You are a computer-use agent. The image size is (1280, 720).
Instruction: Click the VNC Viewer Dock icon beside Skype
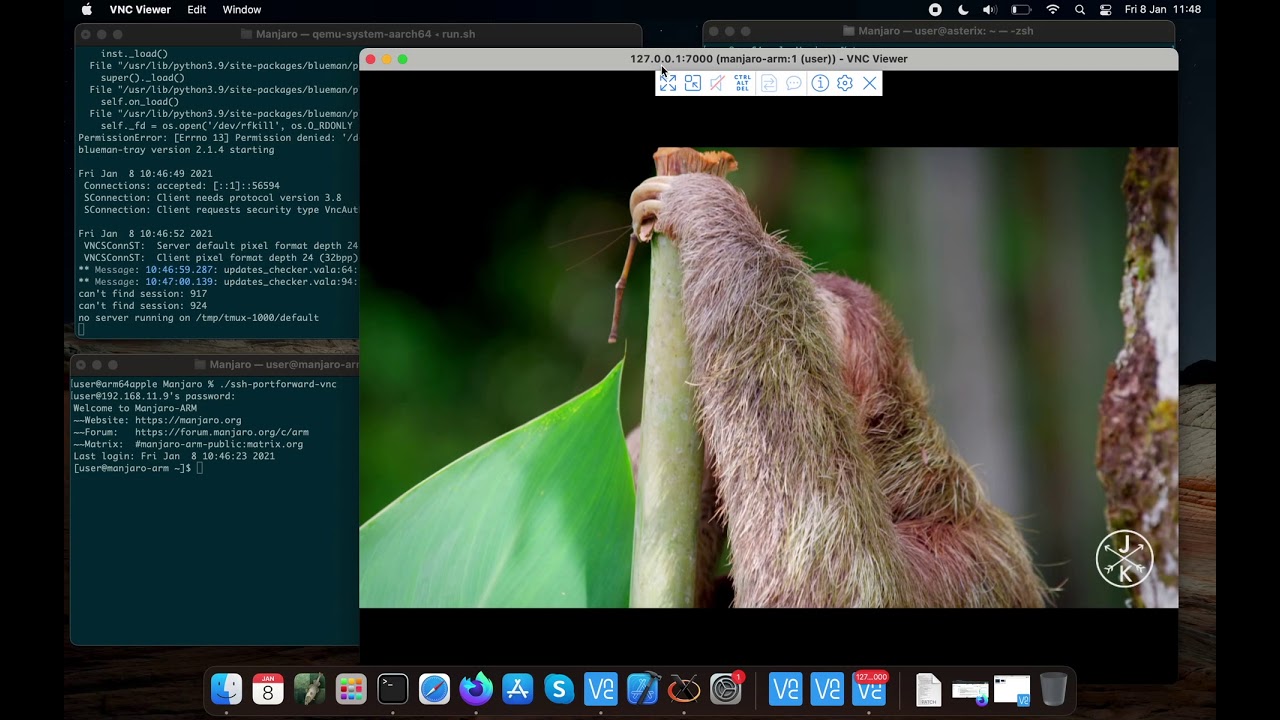(x=601, y=689)
